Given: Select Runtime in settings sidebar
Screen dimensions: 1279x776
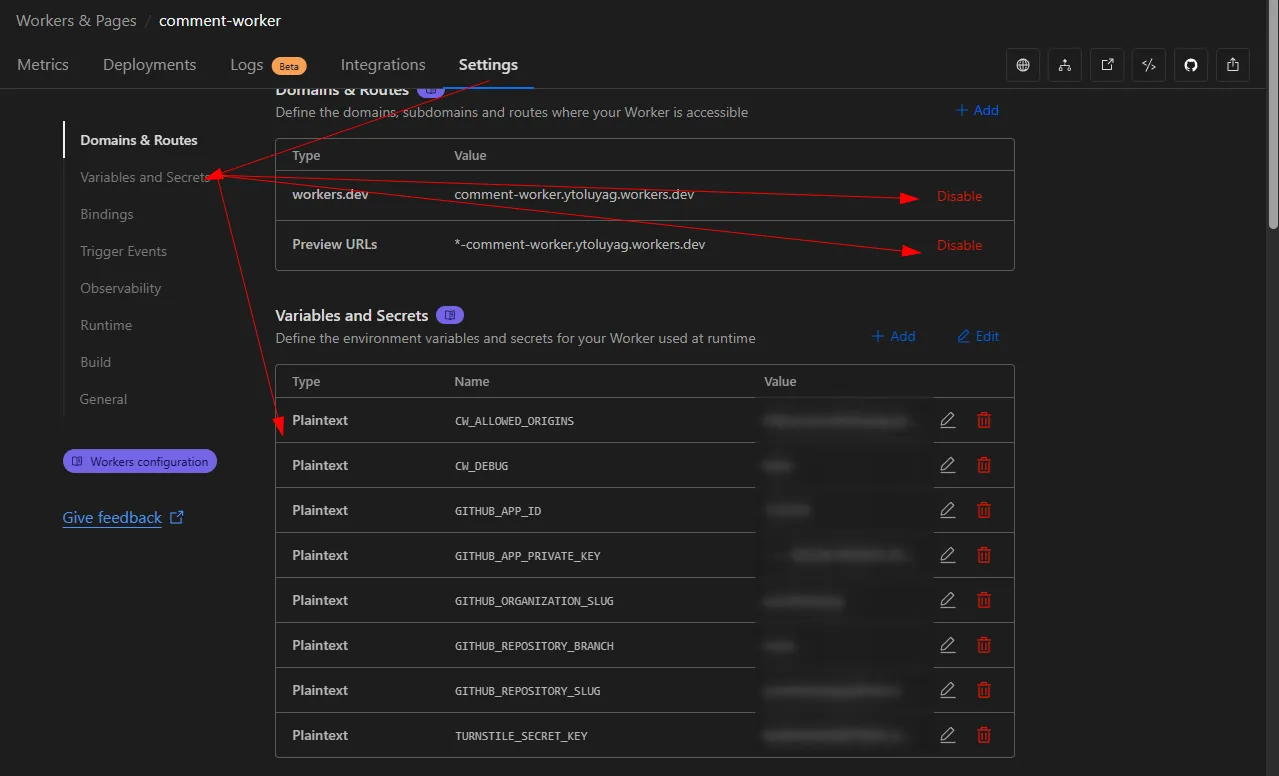Looking at the screenshot, I should tap(106, 325).
